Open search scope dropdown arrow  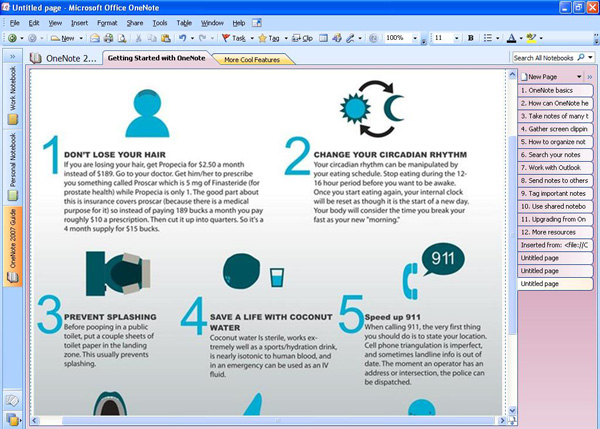click(x=590, y=57)
